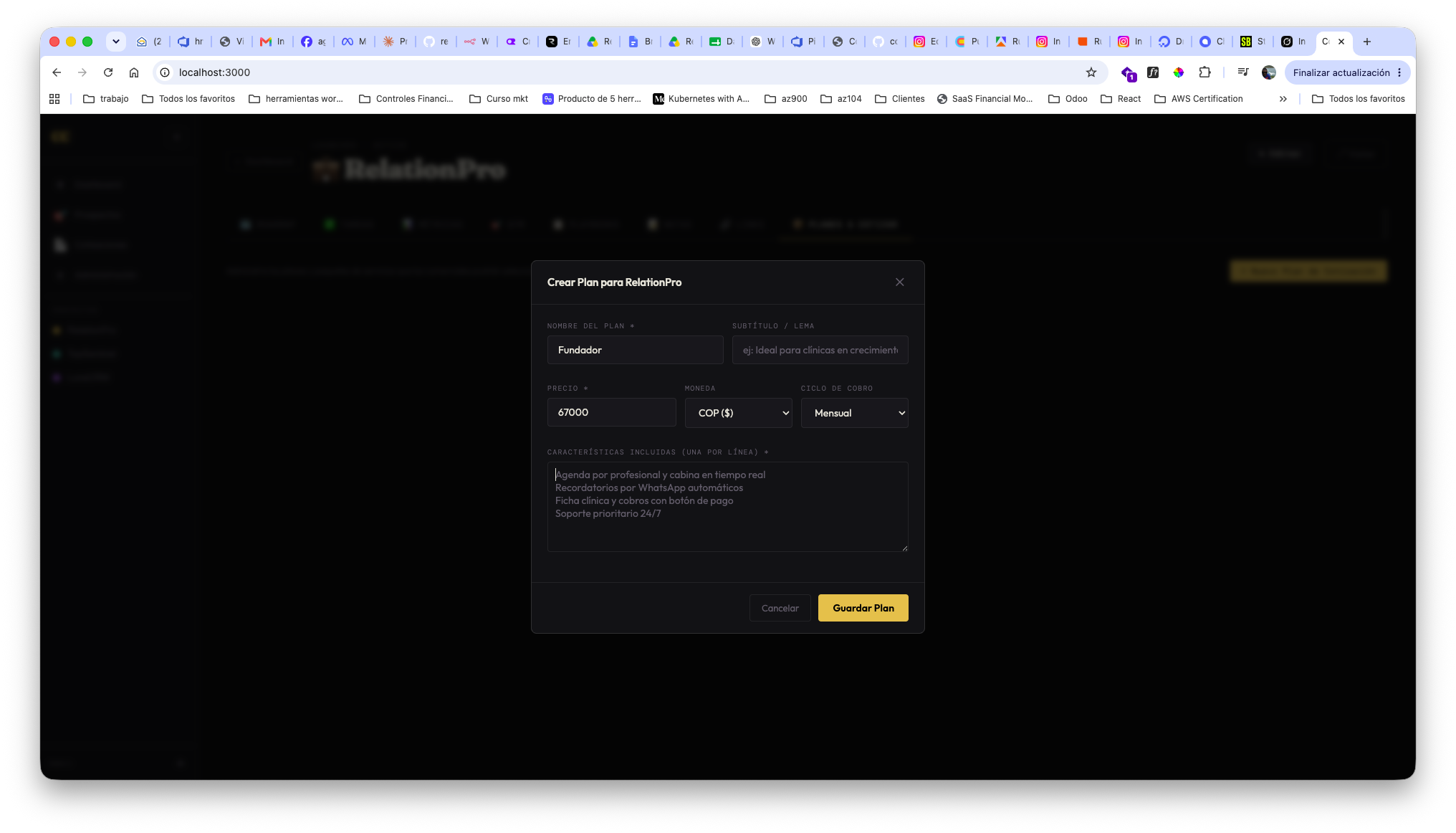This screenshot has height=833, width=1456.
Task: Open the apps grid in bookmarks bar
Action: coord(54,99)
